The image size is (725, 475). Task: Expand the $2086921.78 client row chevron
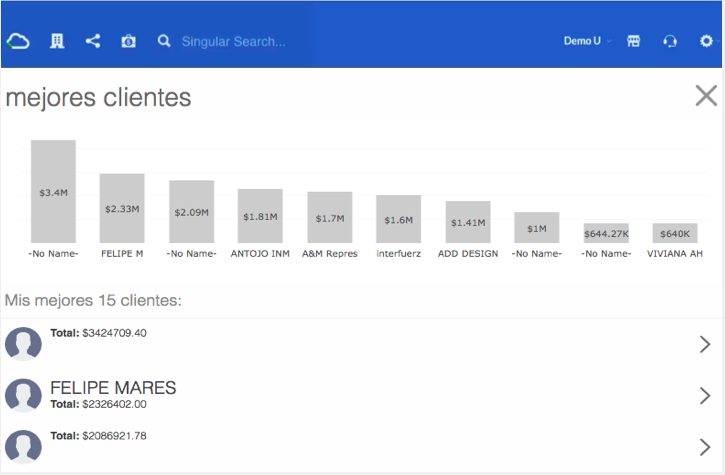click(705, 446)
